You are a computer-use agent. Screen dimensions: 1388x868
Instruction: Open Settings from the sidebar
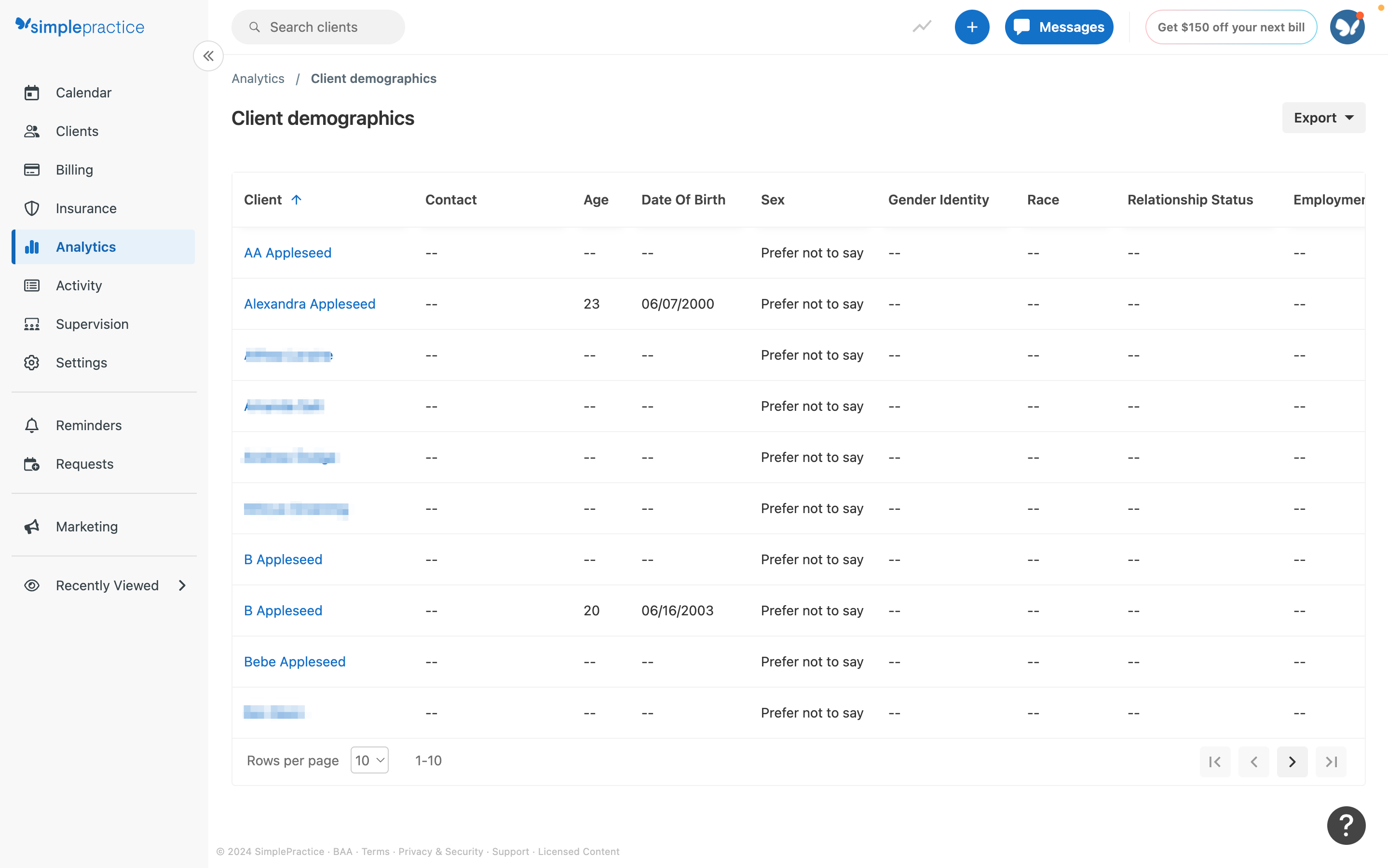81,362
